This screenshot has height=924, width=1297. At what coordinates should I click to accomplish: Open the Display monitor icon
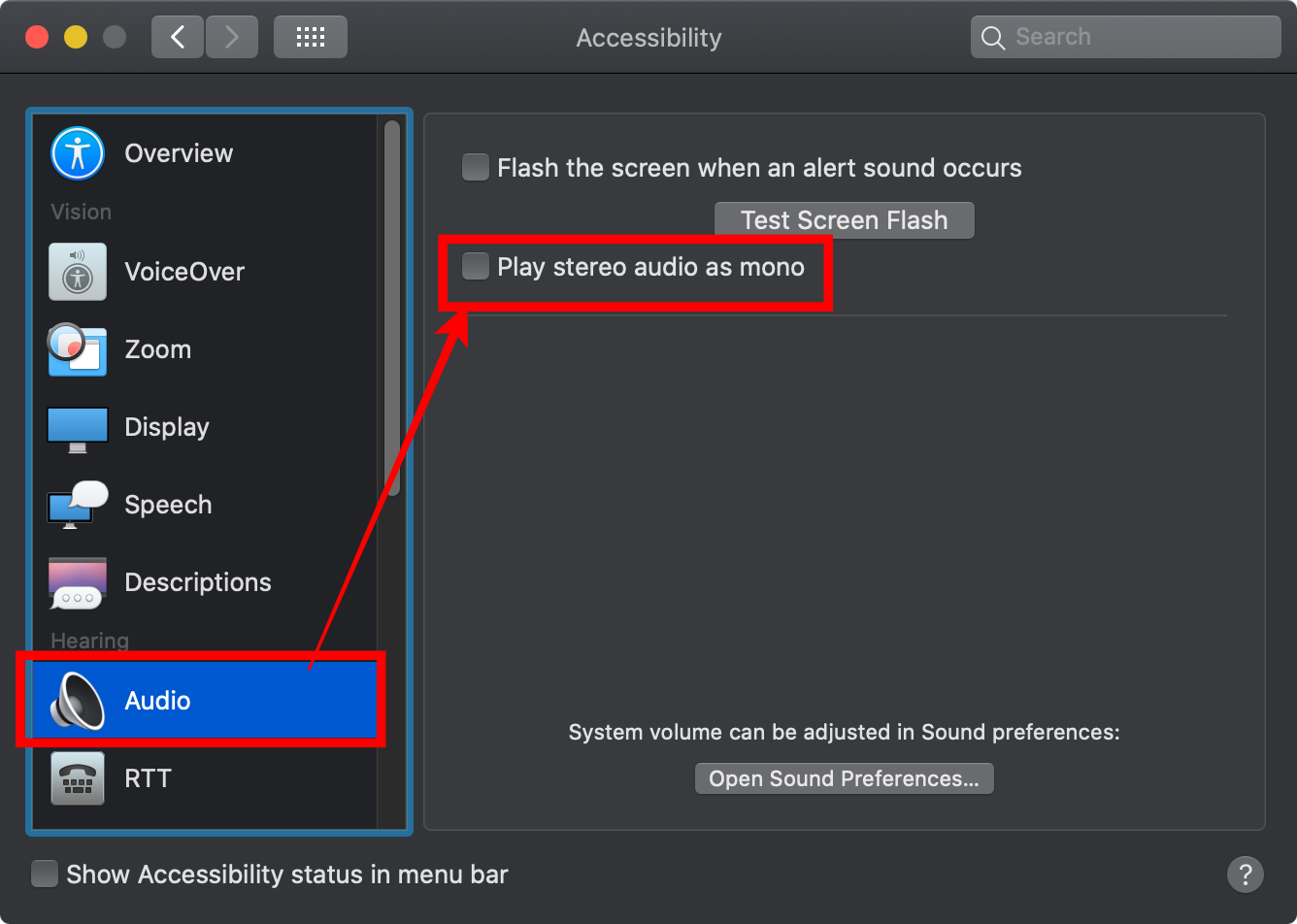pyautogui.click(x=78, y=429)
